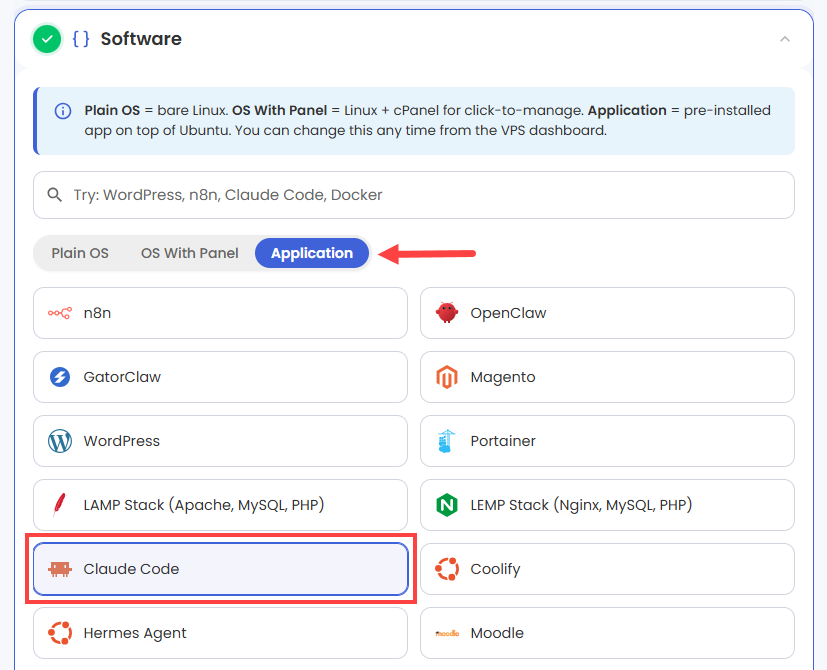The width and height of the screenshot is (827, 670).
Task: Select the Claude Code application card
Action: (220, 569)
